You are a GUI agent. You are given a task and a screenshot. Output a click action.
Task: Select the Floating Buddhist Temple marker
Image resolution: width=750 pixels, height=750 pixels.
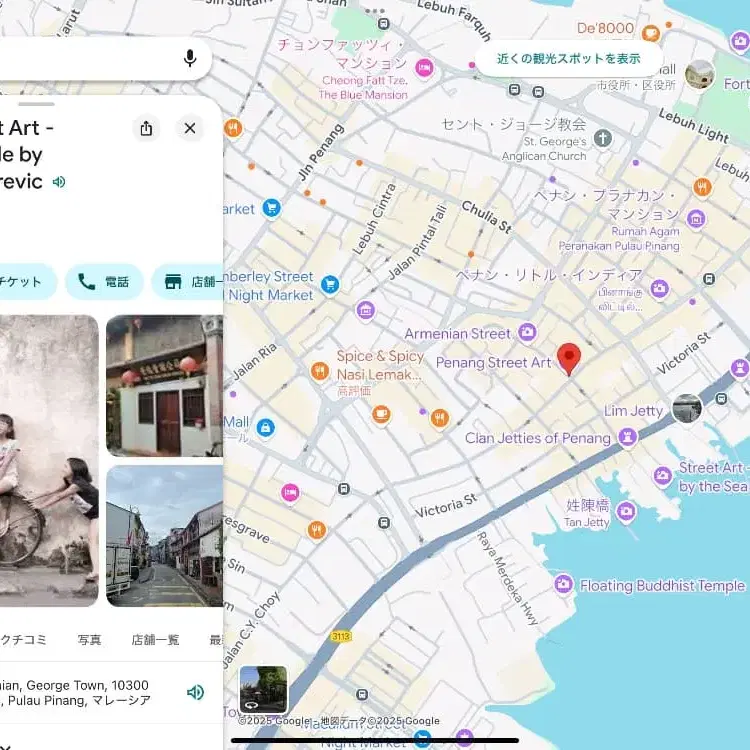563,584
